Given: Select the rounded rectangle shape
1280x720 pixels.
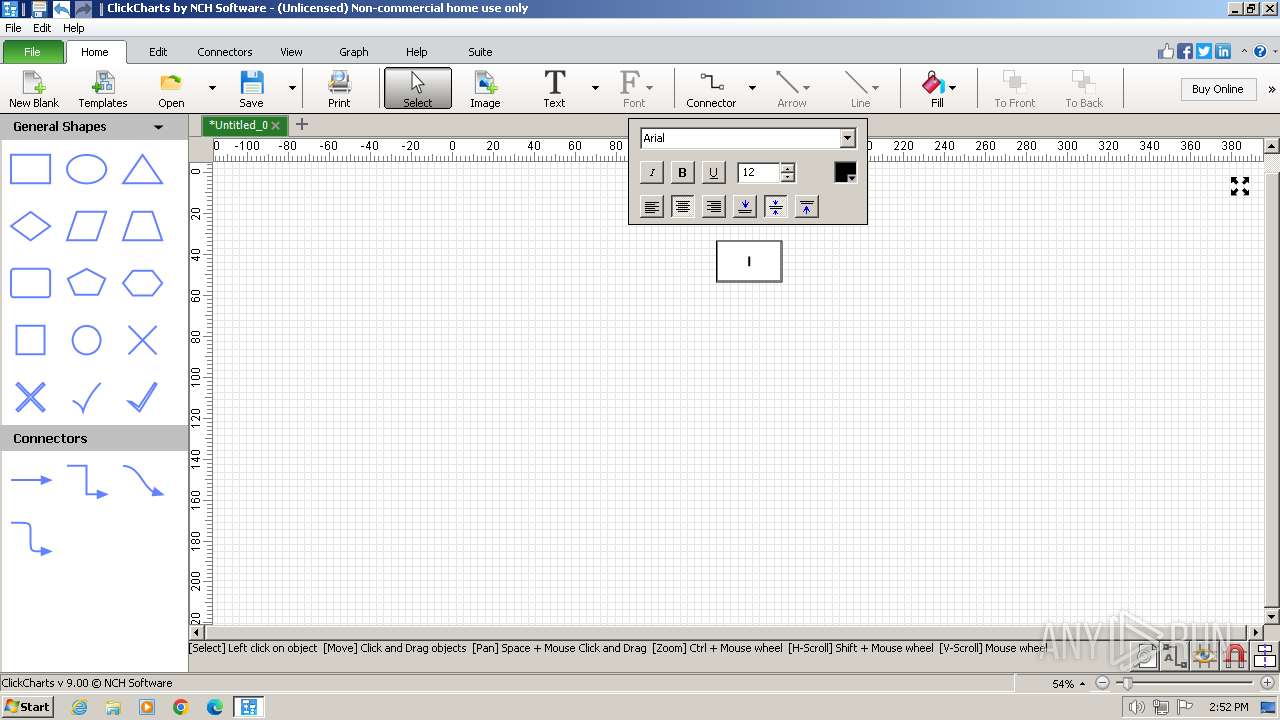Looking at the screenshot, I should (30, 283).
